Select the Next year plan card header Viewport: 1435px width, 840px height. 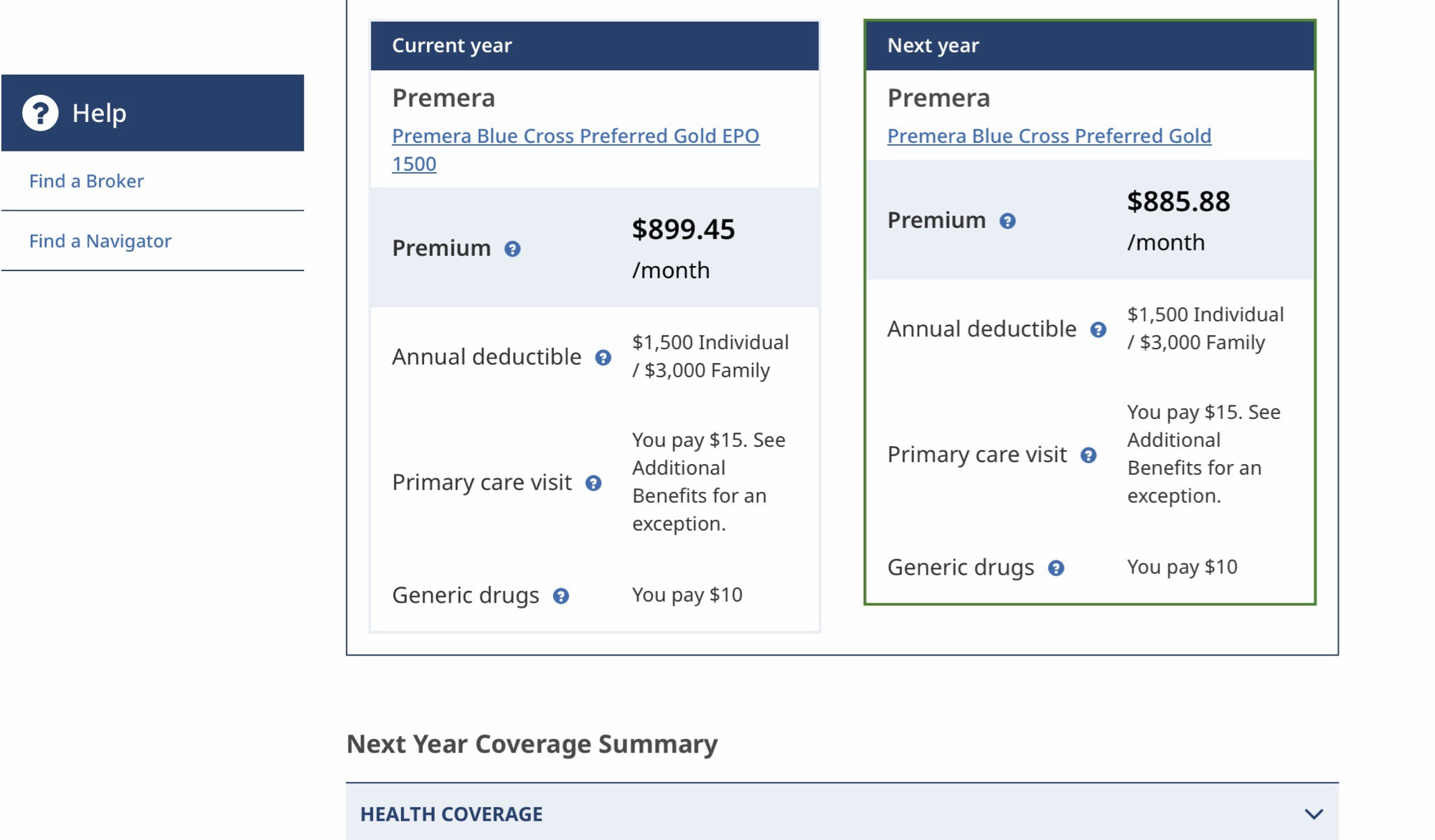(x=1089, y=46)
